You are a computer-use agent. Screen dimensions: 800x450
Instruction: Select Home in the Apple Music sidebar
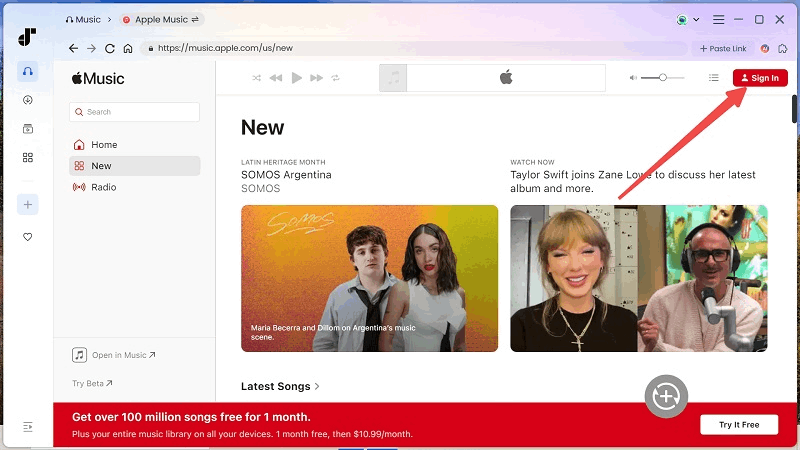tap(104, 145)
